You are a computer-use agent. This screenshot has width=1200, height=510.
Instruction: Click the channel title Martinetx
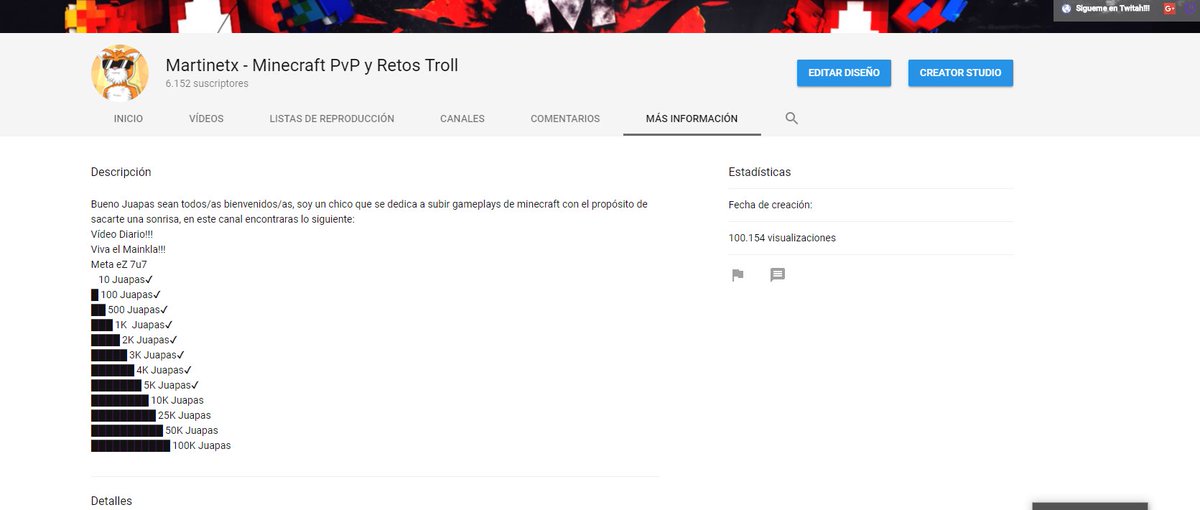click(312, 66)
